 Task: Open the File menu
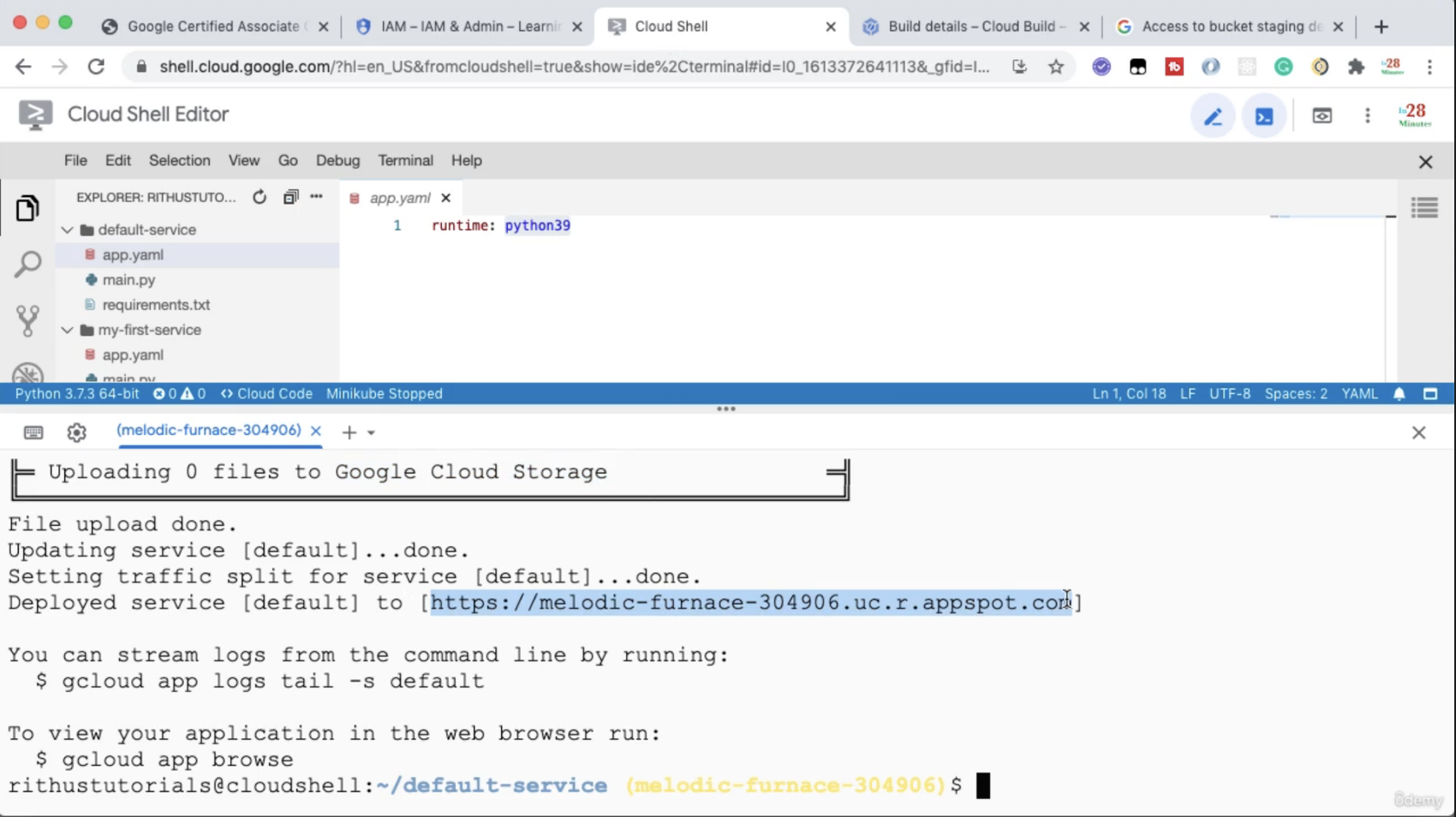pyautogui.click(x=75, y=160)
